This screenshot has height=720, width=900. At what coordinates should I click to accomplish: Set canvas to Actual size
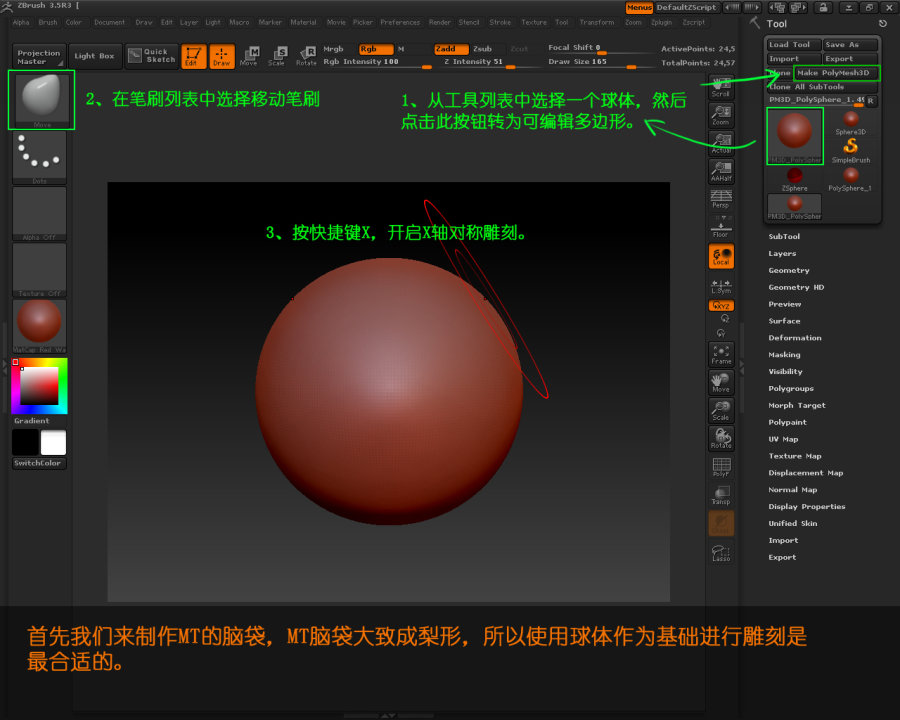click(721, 143)
